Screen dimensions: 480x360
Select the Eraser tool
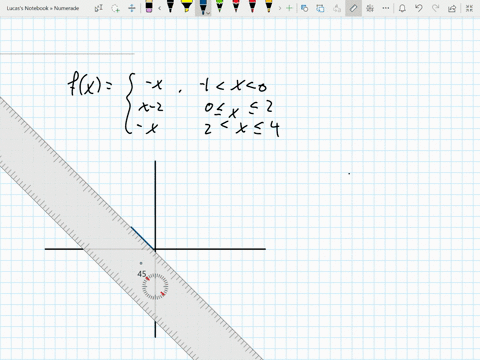point(149,7)
